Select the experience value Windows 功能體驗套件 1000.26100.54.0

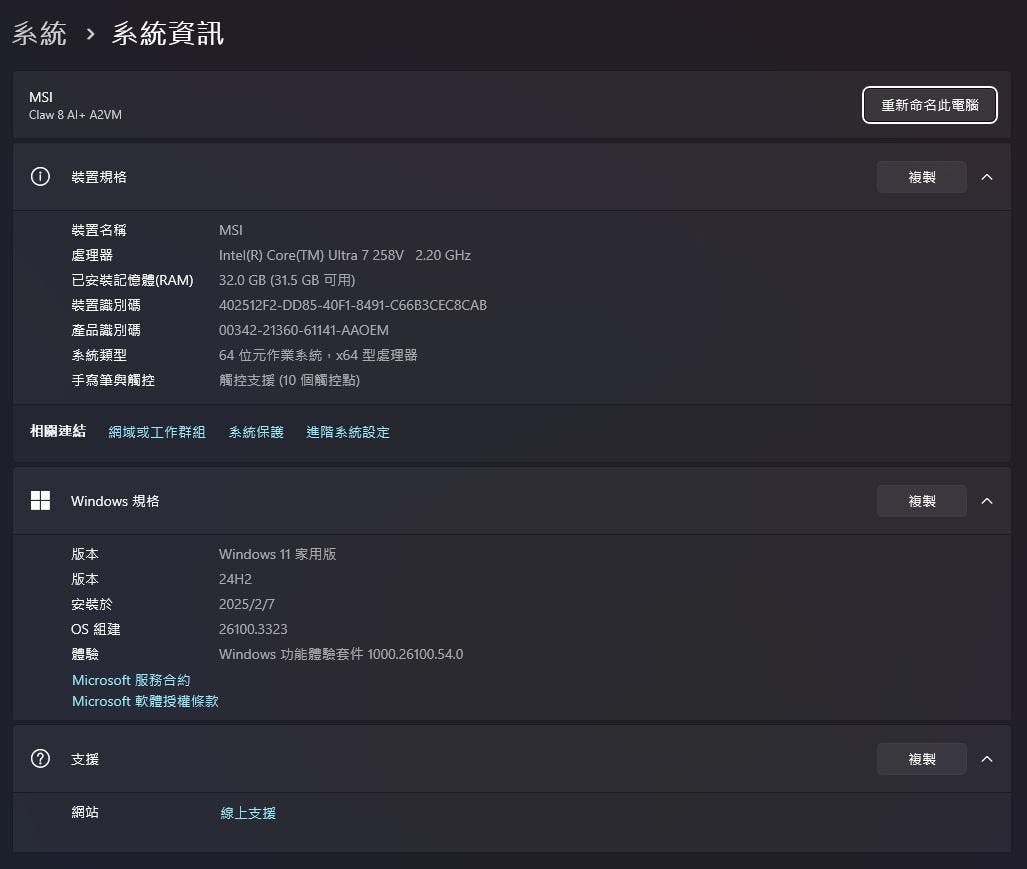[341, 654]
